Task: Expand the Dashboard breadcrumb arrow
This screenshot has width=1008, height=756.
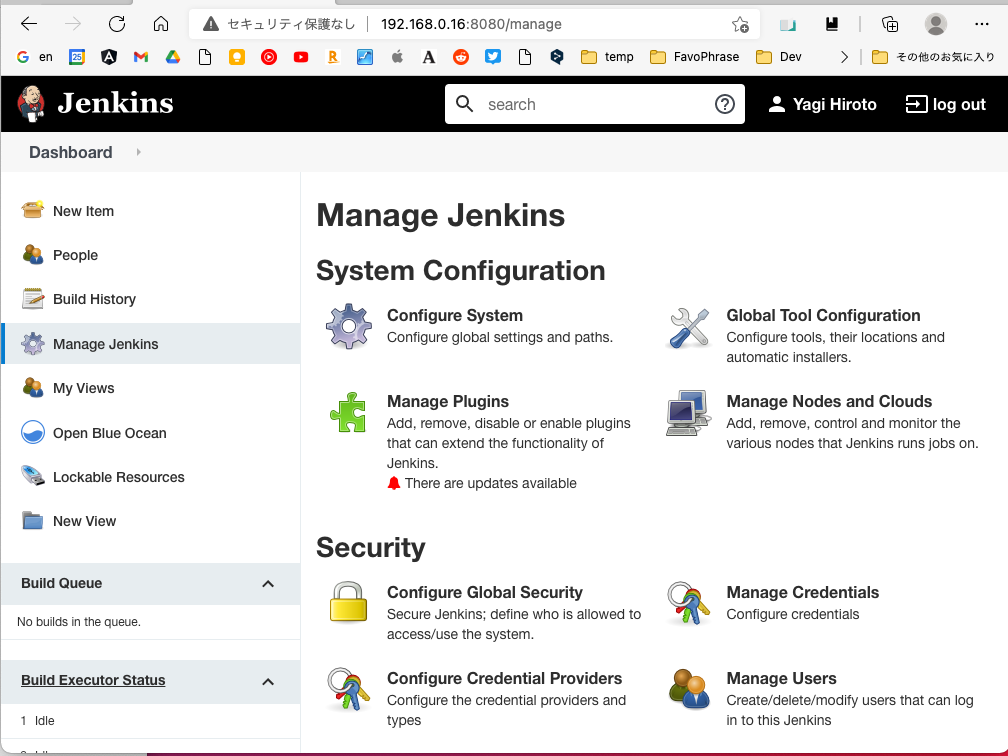Action: (x=138, y=152)
